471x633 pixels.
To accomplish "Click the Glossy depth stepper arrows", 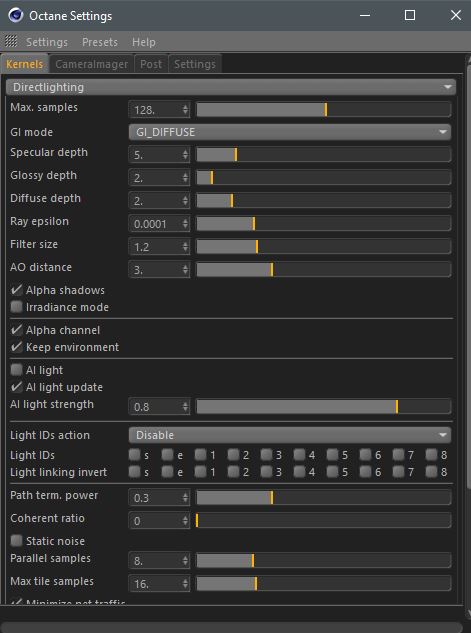I will point(185,178).
